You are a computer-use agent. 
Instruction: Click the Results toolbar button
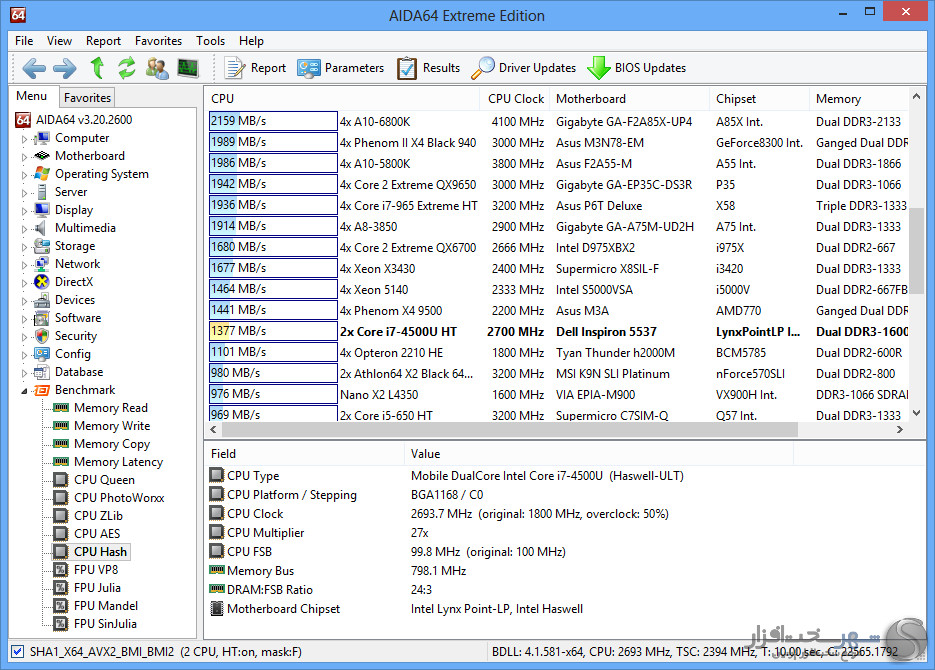pos(429,68)
